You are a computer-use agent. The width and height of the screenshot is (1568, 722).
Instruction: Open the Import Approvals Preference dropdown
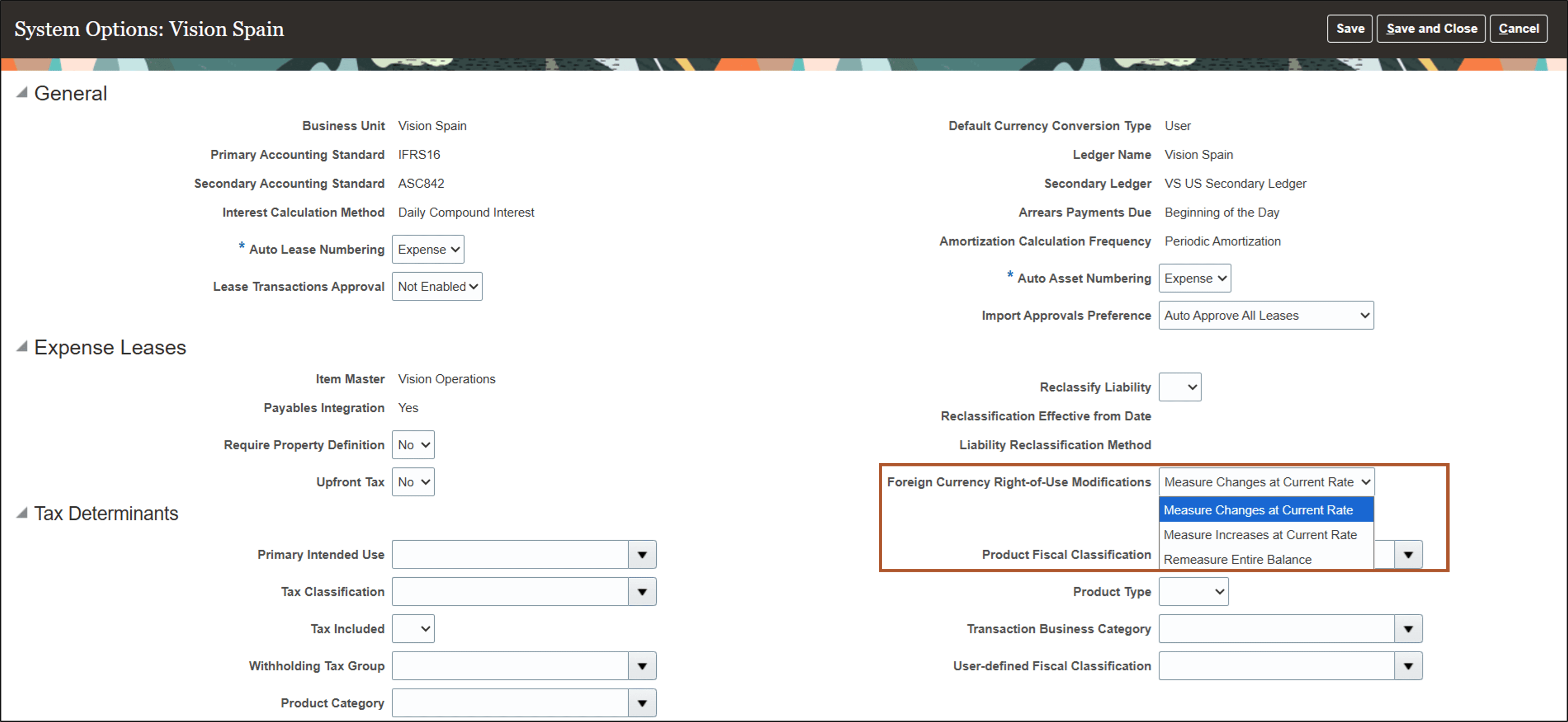(x=1266, y=315)
